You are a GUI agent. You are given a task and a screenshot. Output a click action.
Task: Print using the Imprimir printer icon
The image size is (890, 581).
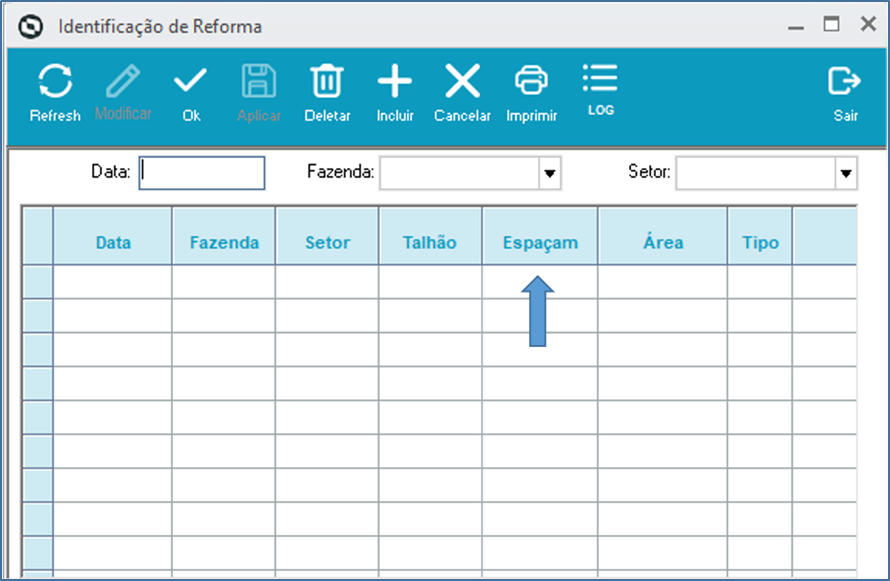[531, 81]
